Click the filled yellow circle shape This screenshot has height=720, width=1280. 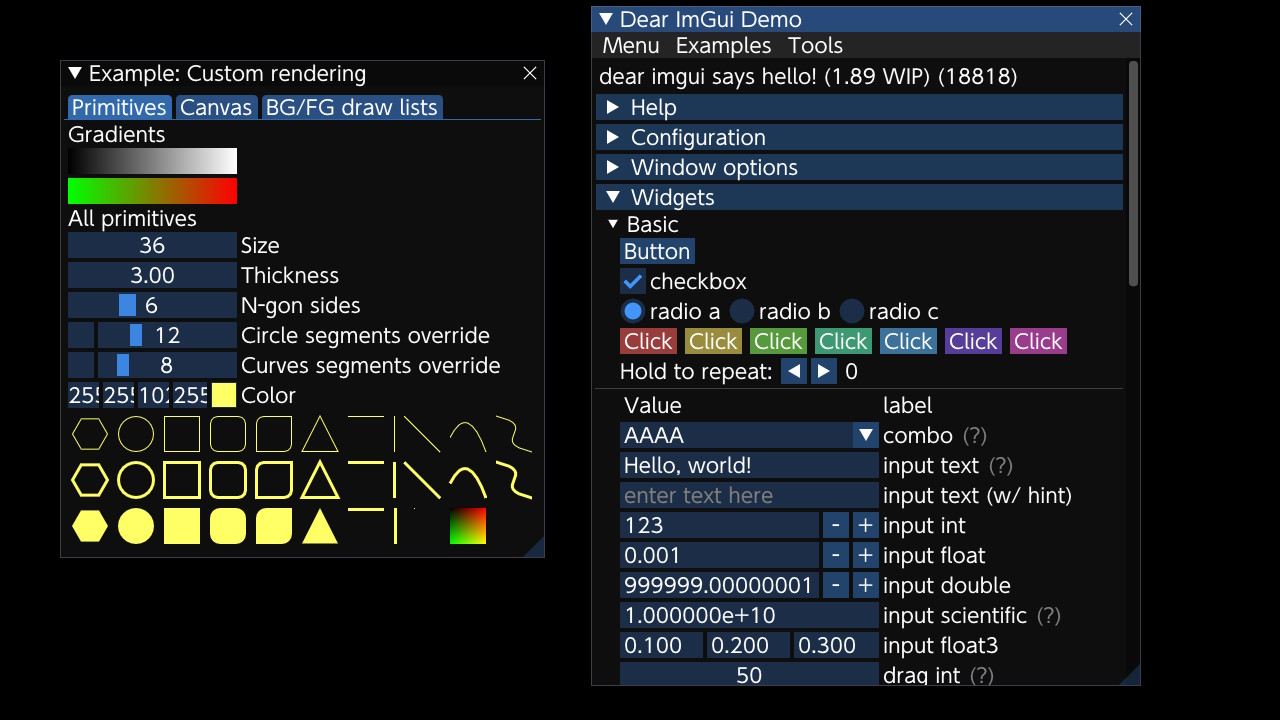[136, 526]
